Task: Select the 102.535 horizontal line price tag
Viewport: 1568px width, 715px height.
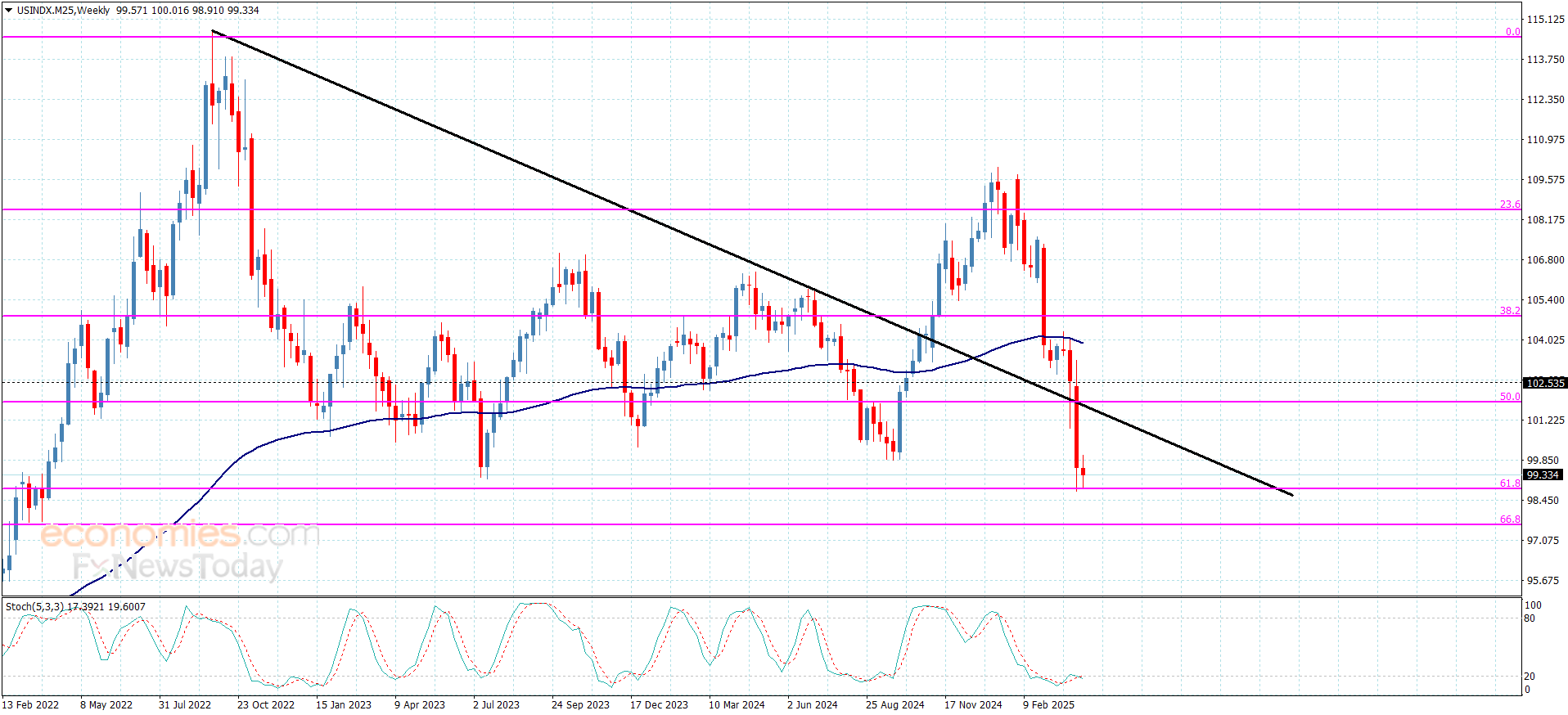Action: point(1545,383)
